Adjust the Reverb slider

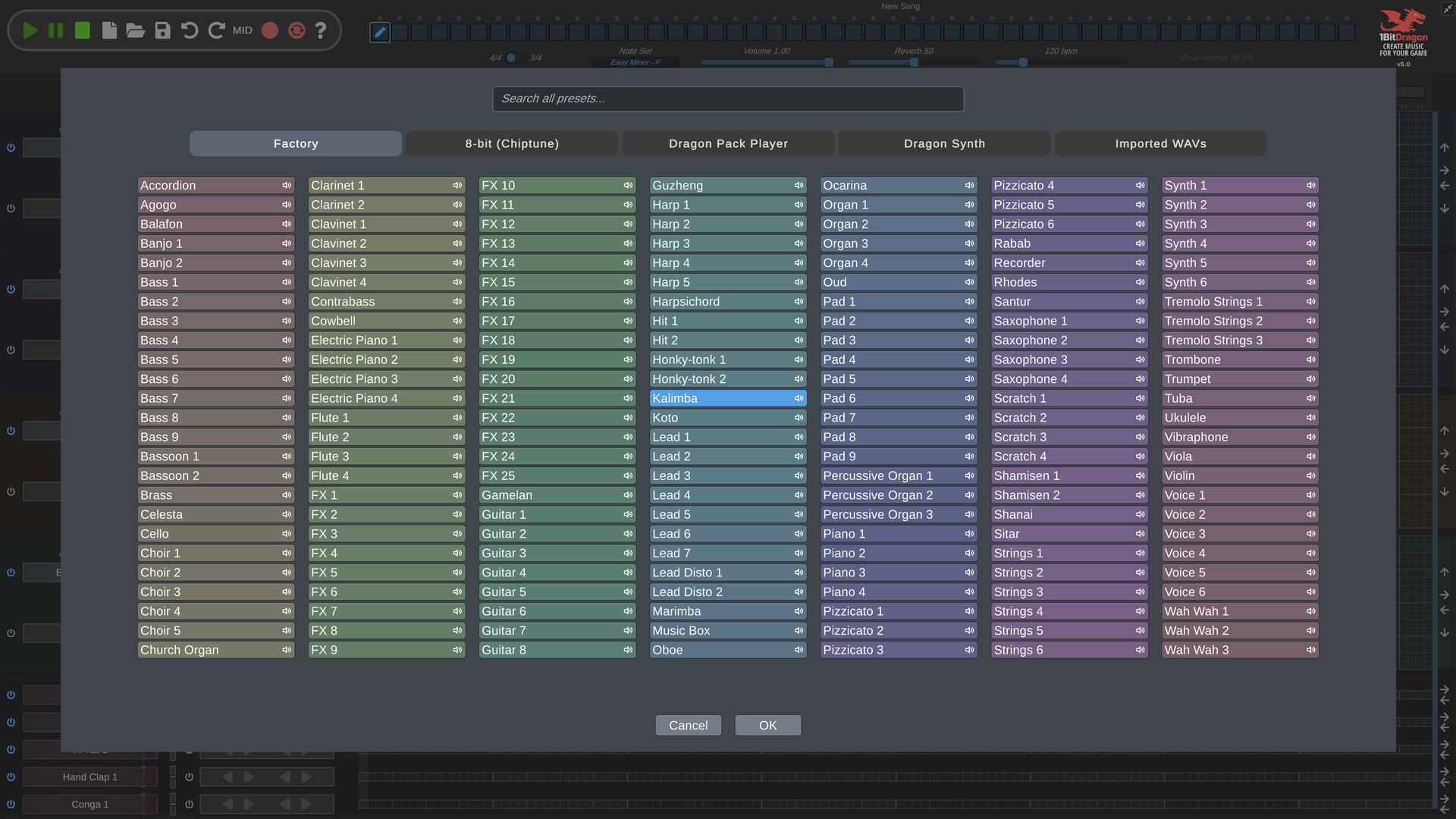point(914,62)
